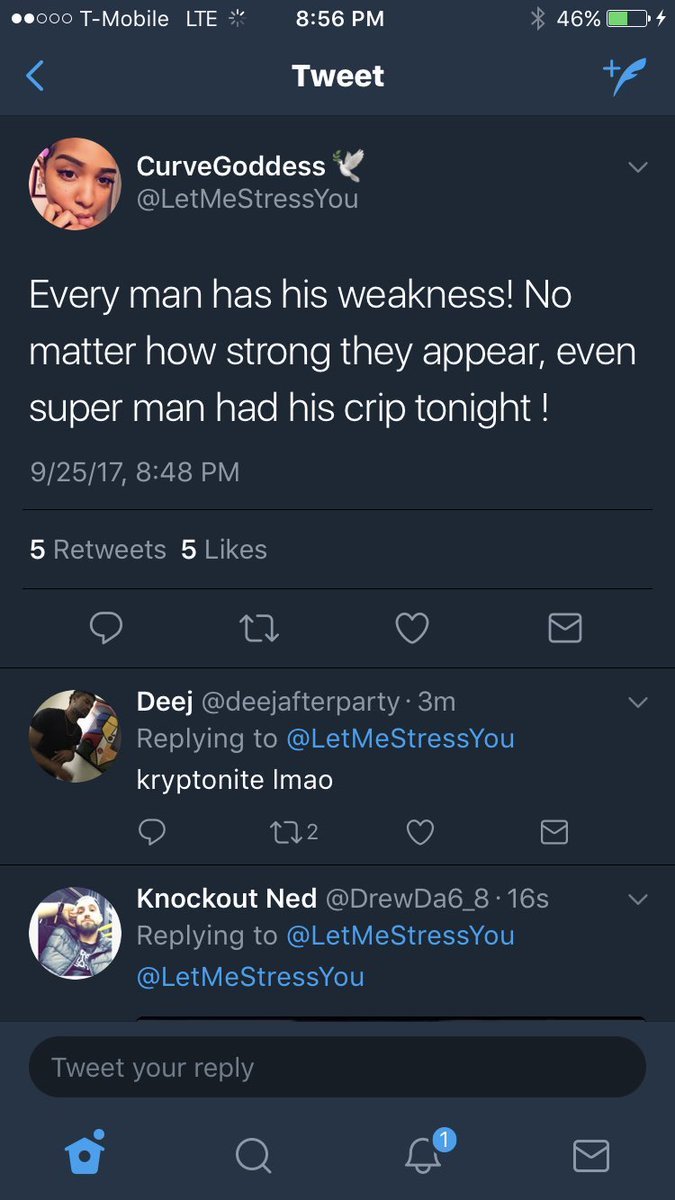Image resolution: width=675 pixels, height=1200 pixels.
Task: Open the Home timeline tab
Action: [x=85, y=1154]
